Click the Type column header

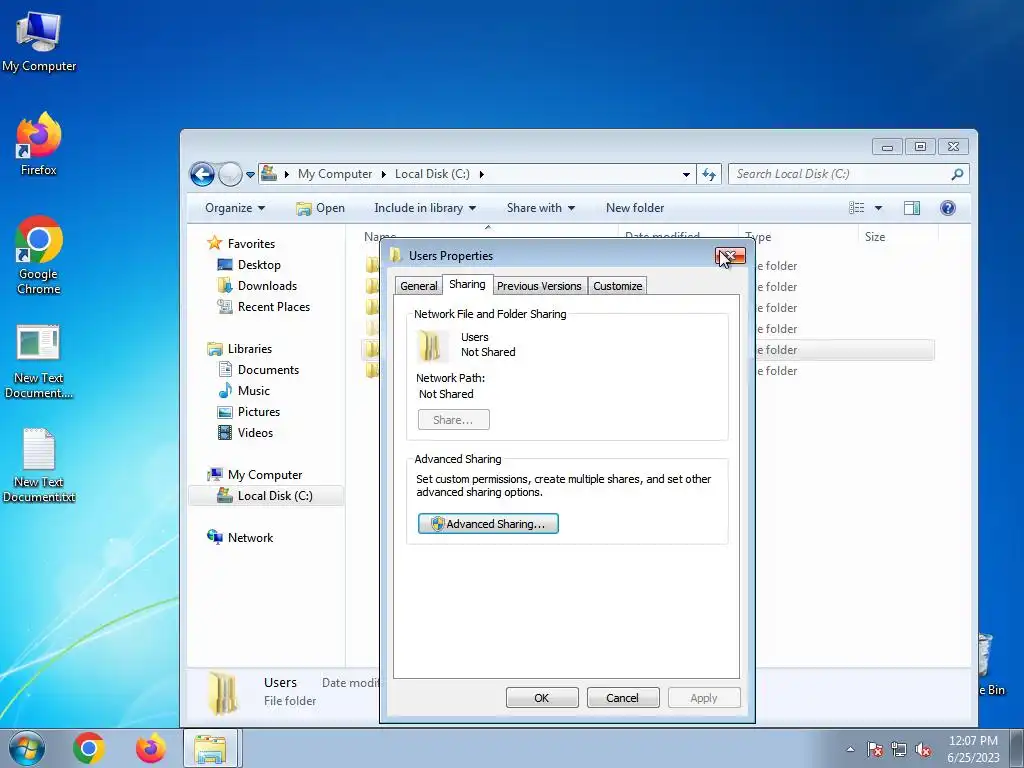click(x=797, y=236)
